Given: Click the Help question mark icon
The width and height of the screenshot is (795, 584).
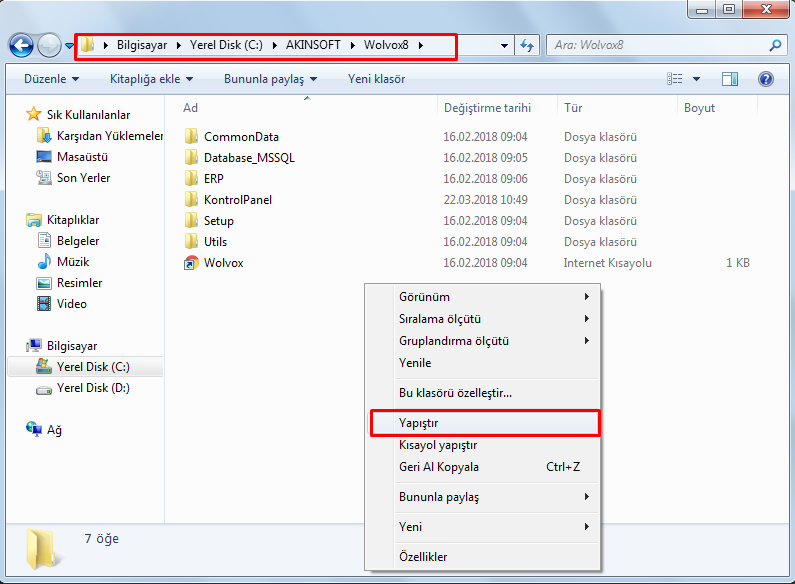Looking at the screenshot, I should [x=766, y=79].
